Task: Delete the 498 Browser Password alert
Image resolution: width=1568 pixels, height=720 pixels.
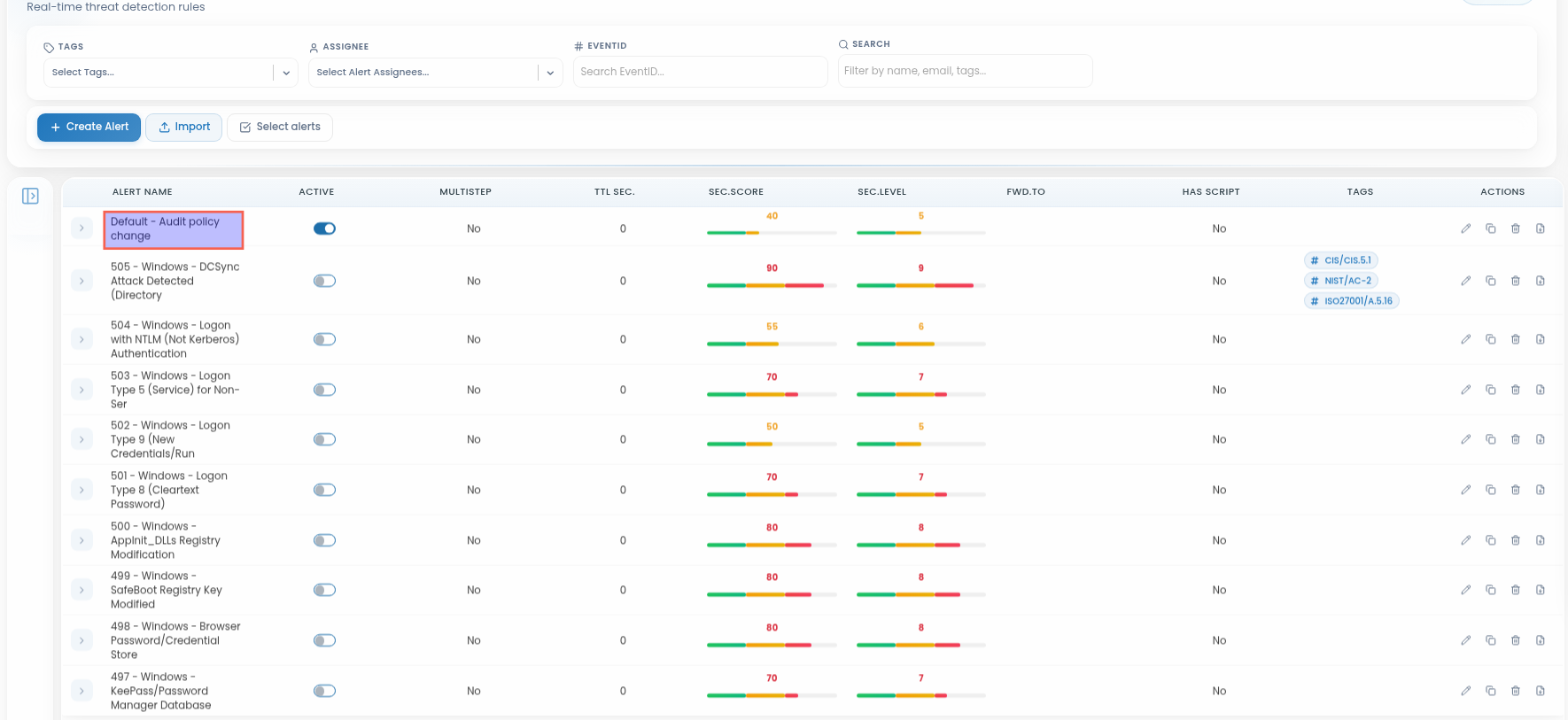Action: click(x=1515, y=640)
